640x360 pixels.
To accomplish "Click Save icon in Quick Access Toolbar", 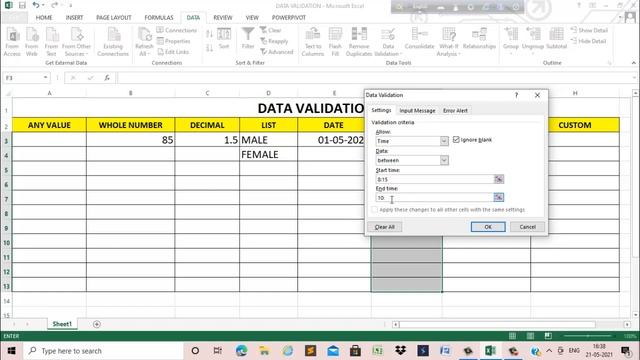I will pos(22,5).
